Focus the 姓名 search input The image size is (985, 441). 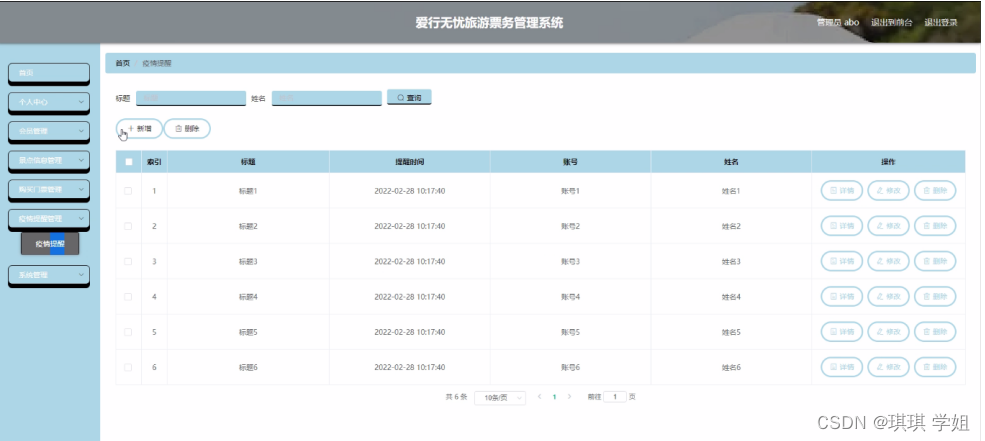tap(327, 98)
